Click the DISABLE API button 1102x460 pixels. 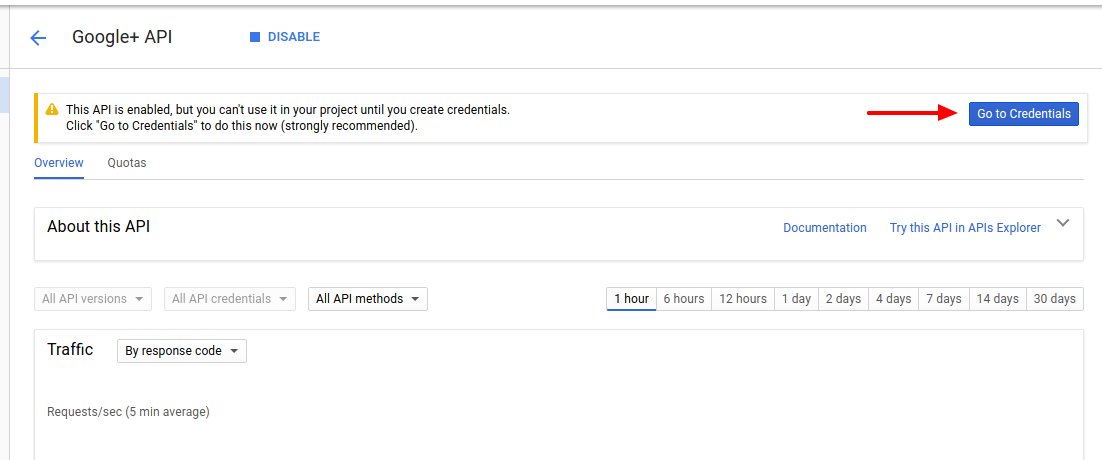285,37
